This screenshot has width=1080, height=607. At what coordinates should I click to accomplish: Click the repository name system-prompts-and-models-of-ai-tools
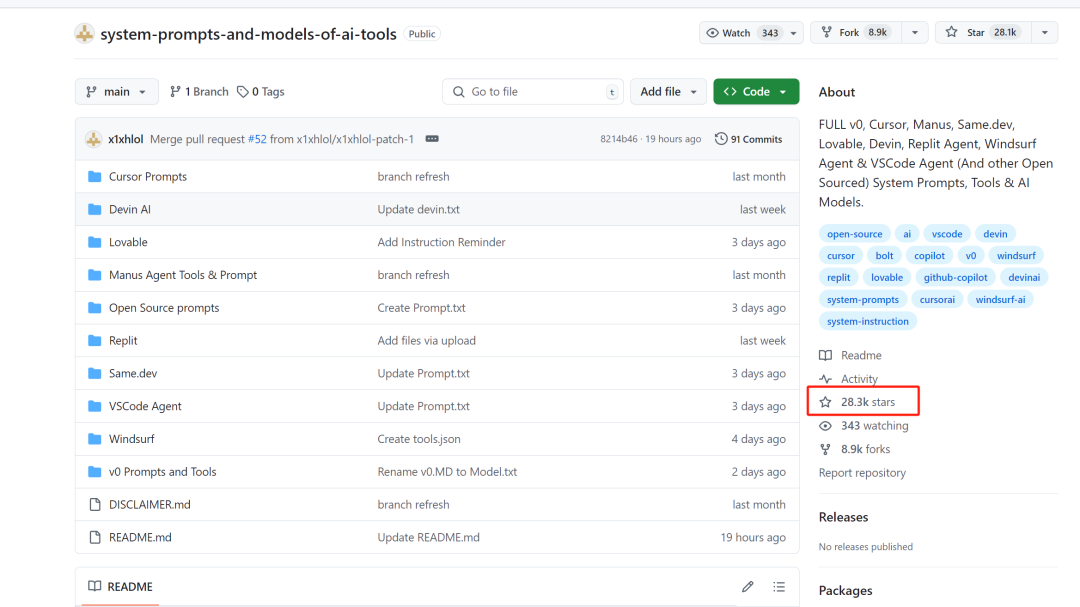(249, 34)
